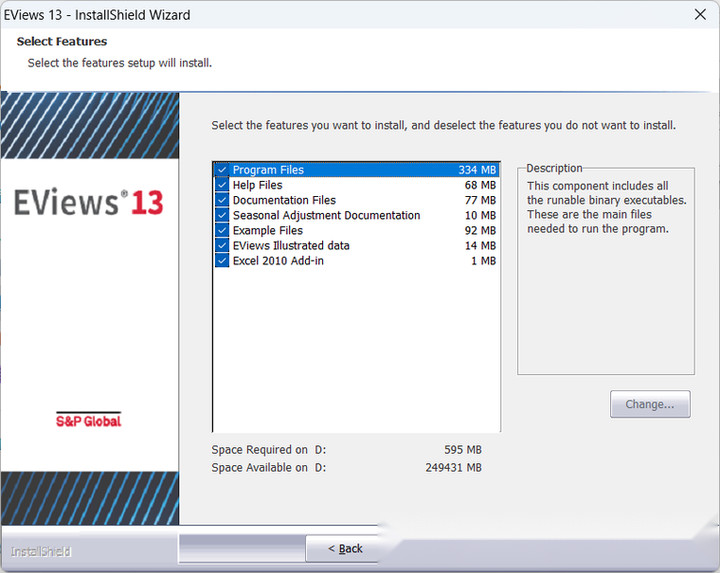Select the Help Files feature label

click(x=258, y=185)
